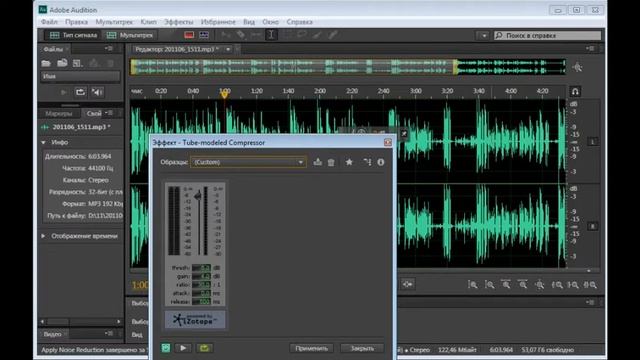This screenshot has height=360, width=640.
Task: Click Zoom to Selection icon
Action: [x=590, y=285]
